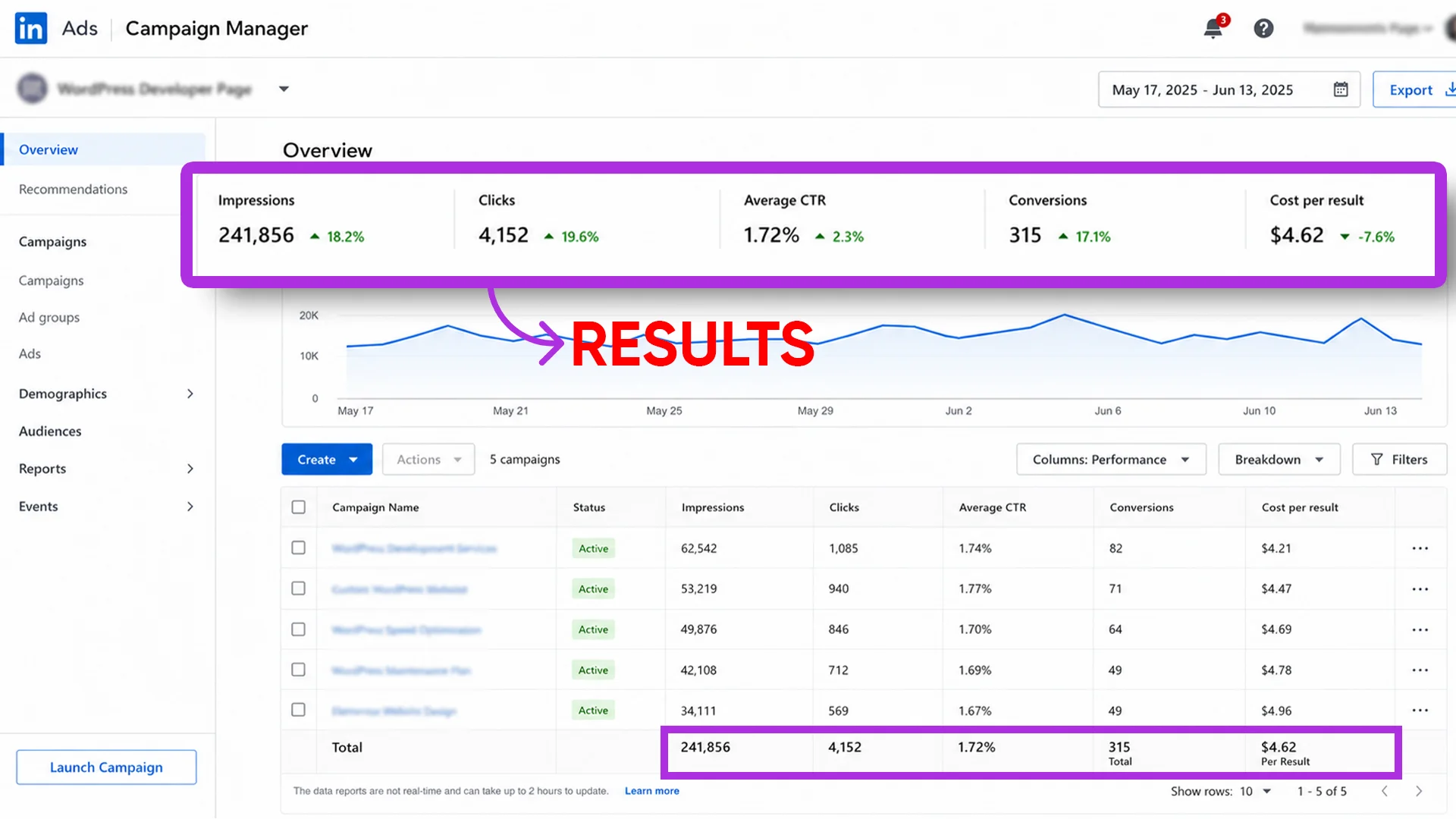Open the Breakdown dropdown
1456x819 pixels.
[x=1279, y=460]
